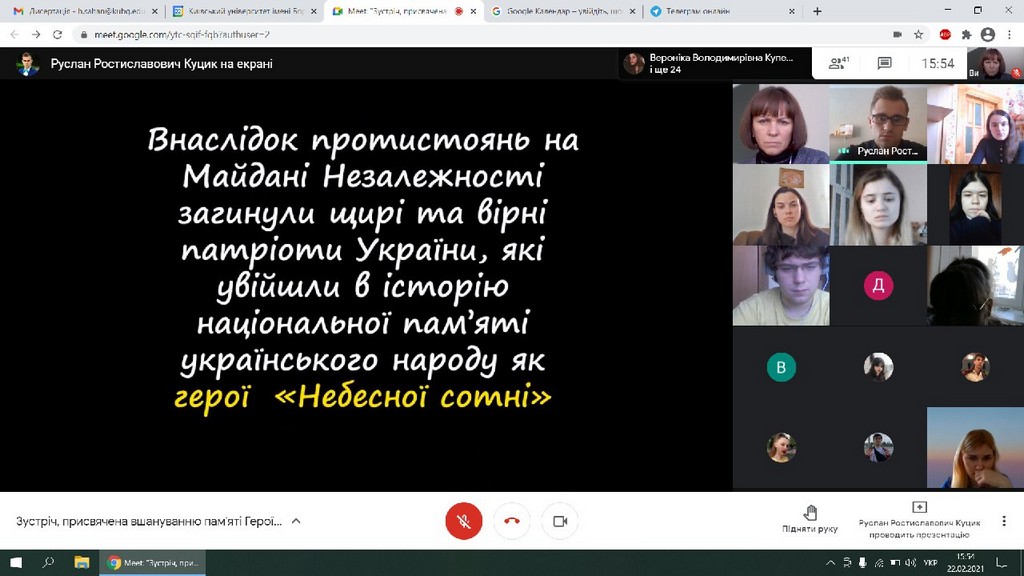Open the Chrome extensions puzzle icon
This screenshot has height=576, width=1024.
[966, 34]
